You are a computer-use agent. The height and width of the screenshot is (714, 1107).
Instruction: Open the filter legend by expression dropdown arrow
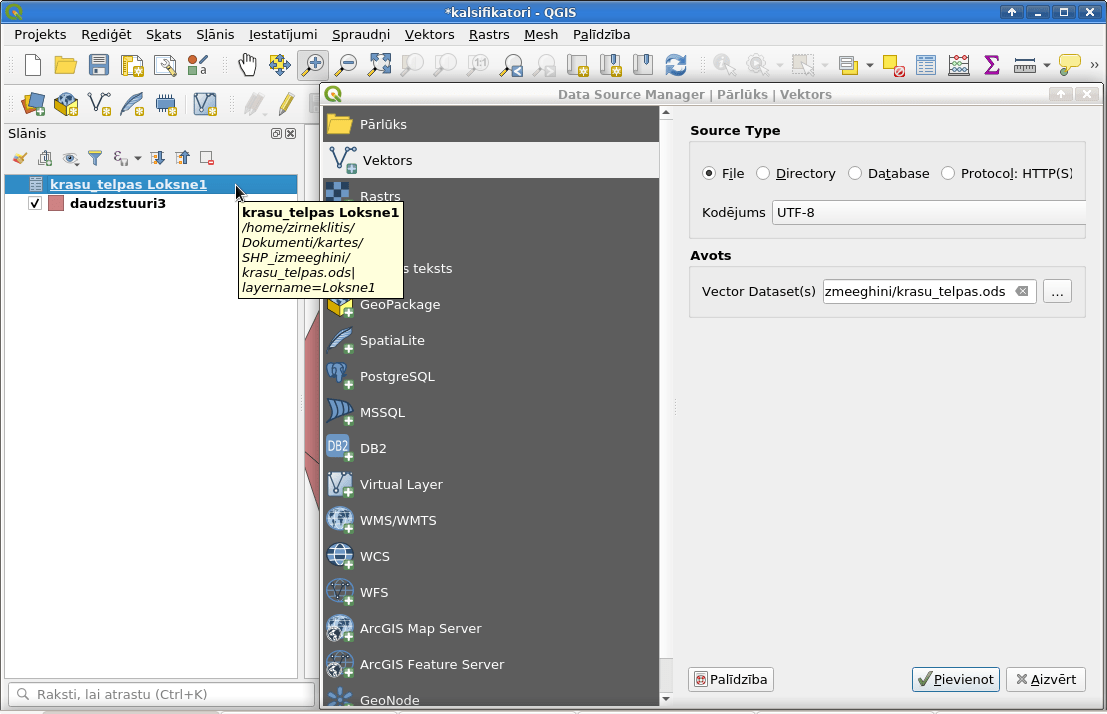pyautogui.click(x=138, y=158)
